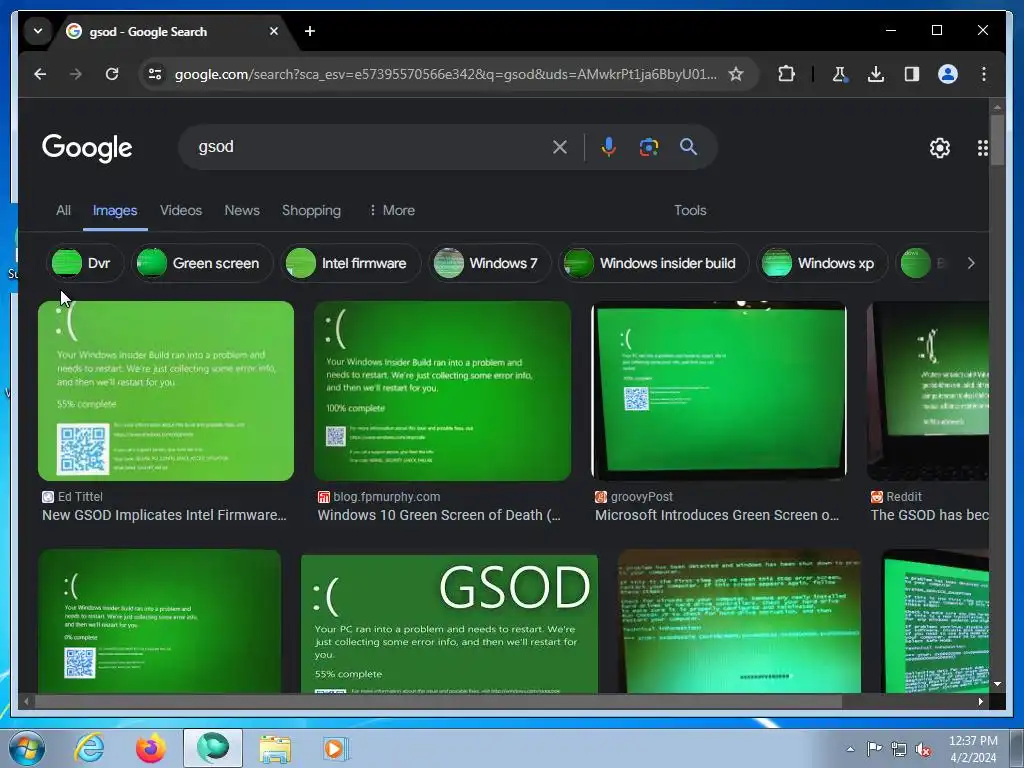Open the network tray icon
This screenshot has width=1024, height=768.
(x=899, y=749)
